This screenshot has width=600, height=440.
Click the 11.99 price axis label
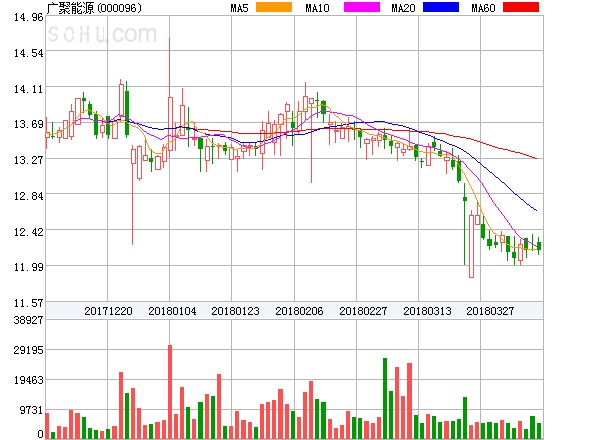click(29, 267)
